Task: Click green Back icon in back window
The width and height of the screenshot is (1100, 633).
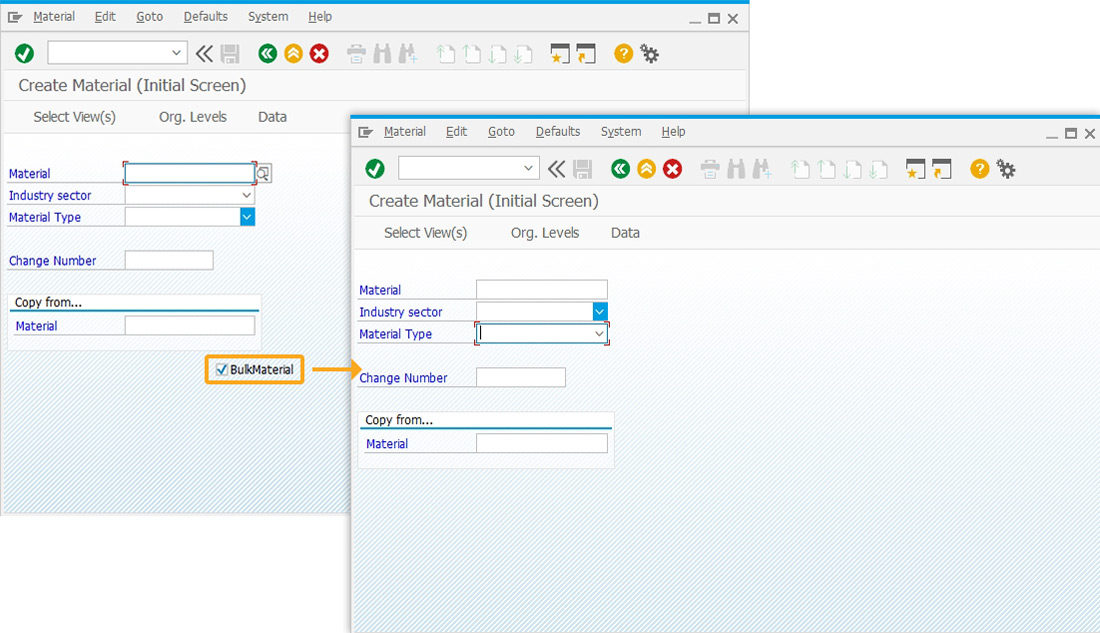Action: pos(267,53)
